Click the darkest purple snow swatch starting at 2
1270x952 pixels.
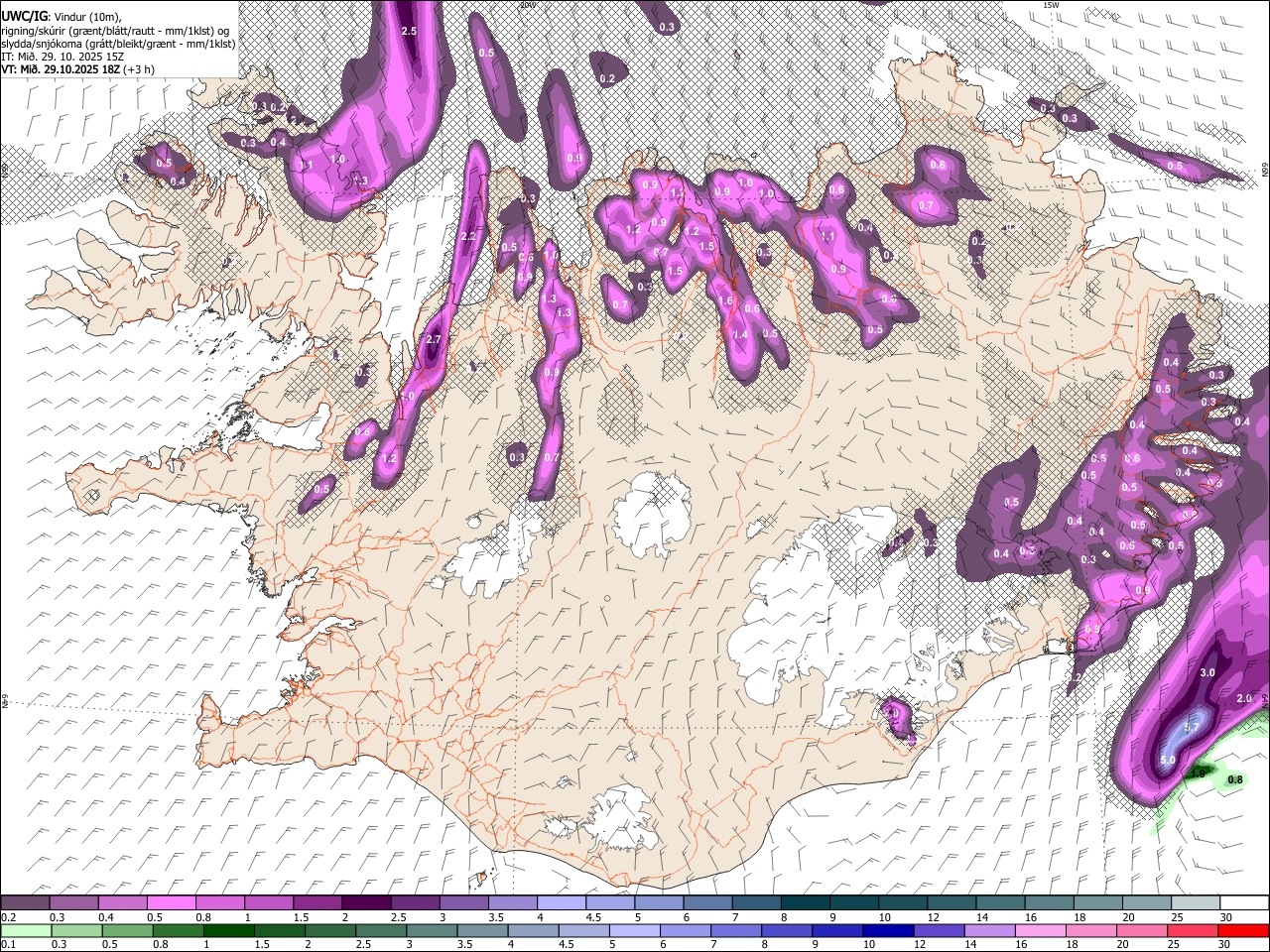click(366, 902)
